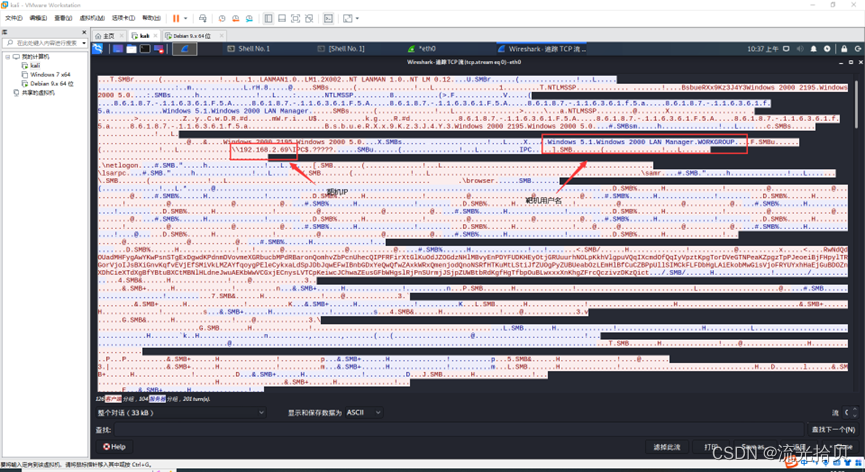Close the 主页 tab
This screenshot has height=472, width=865.
pos(122,35)
